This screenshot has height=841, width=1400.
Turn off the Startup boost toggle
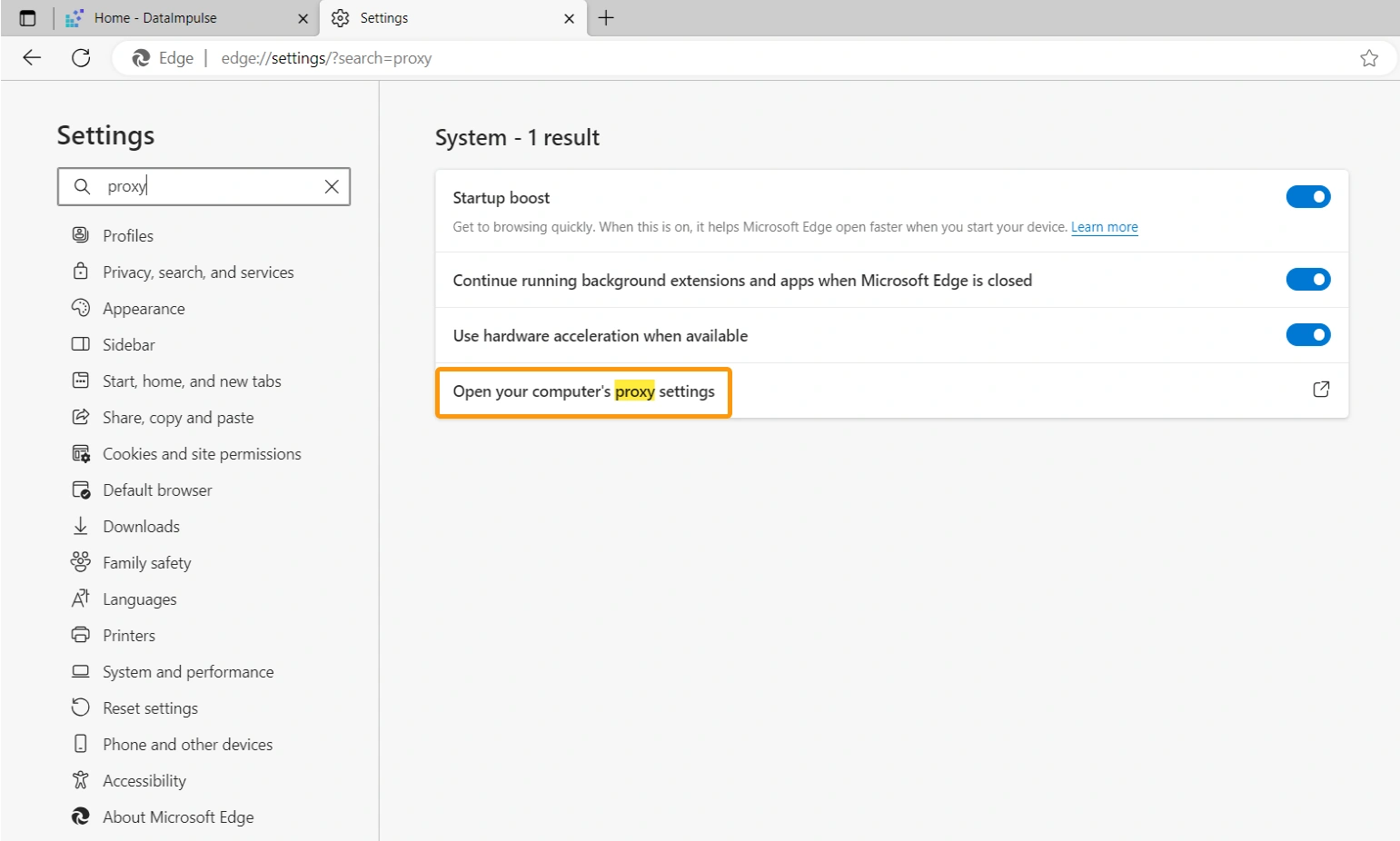click(x=1308, y=197)
